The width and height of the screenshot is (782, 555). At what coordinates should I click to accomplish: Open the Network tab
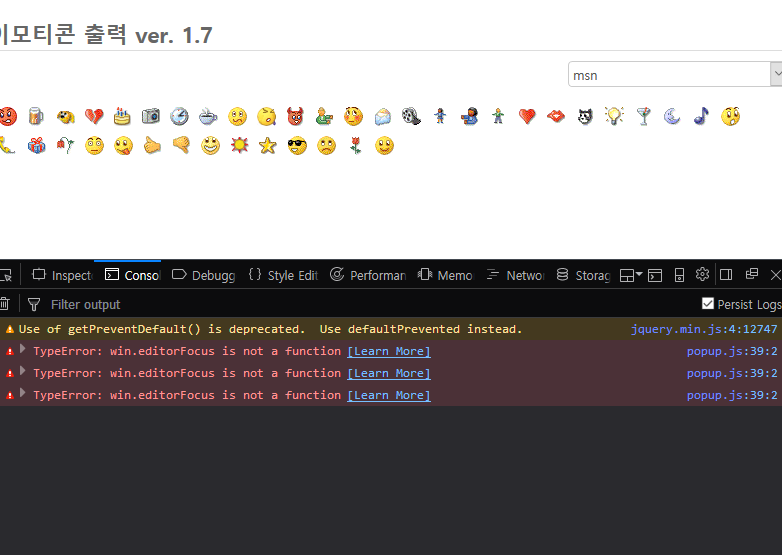[515, 275]
